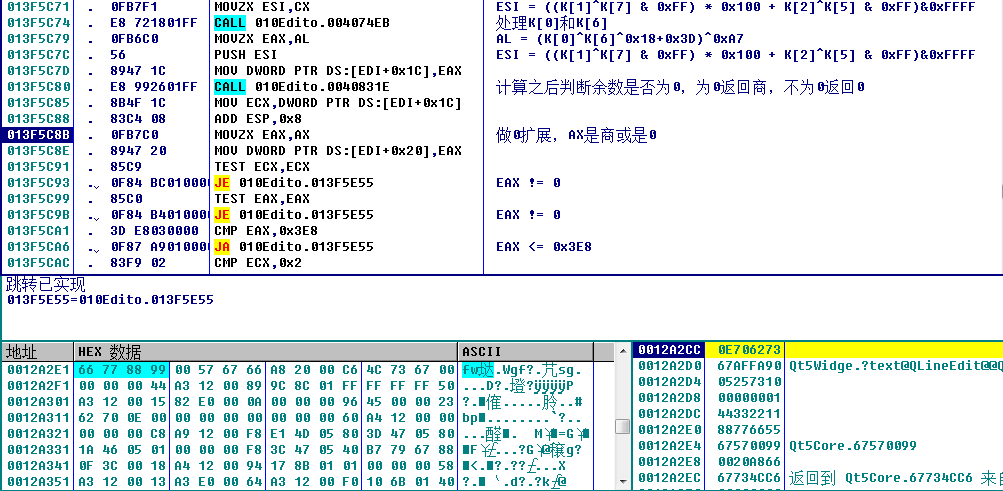
Task: Select the ADD ESP,0x8 instruction
Action: click(x=258, y=119)
